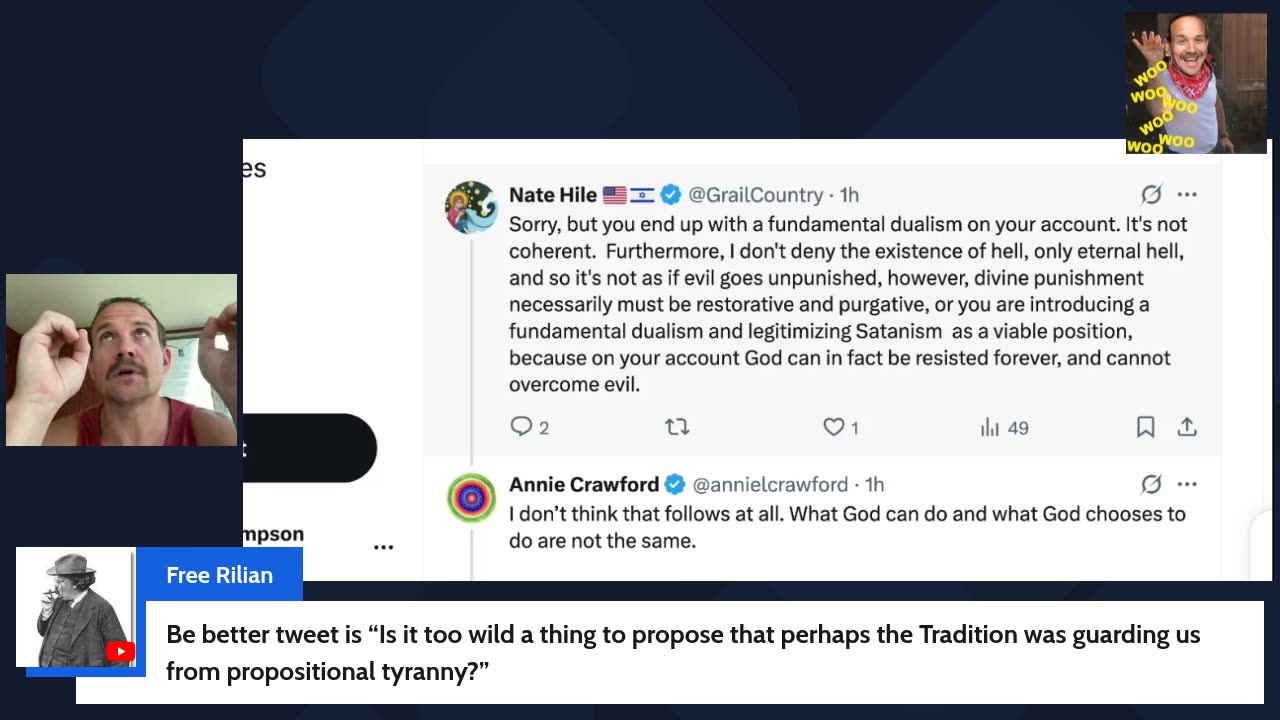
Task: Open Nate Hile's profile name link
Action: pos(552,195)
